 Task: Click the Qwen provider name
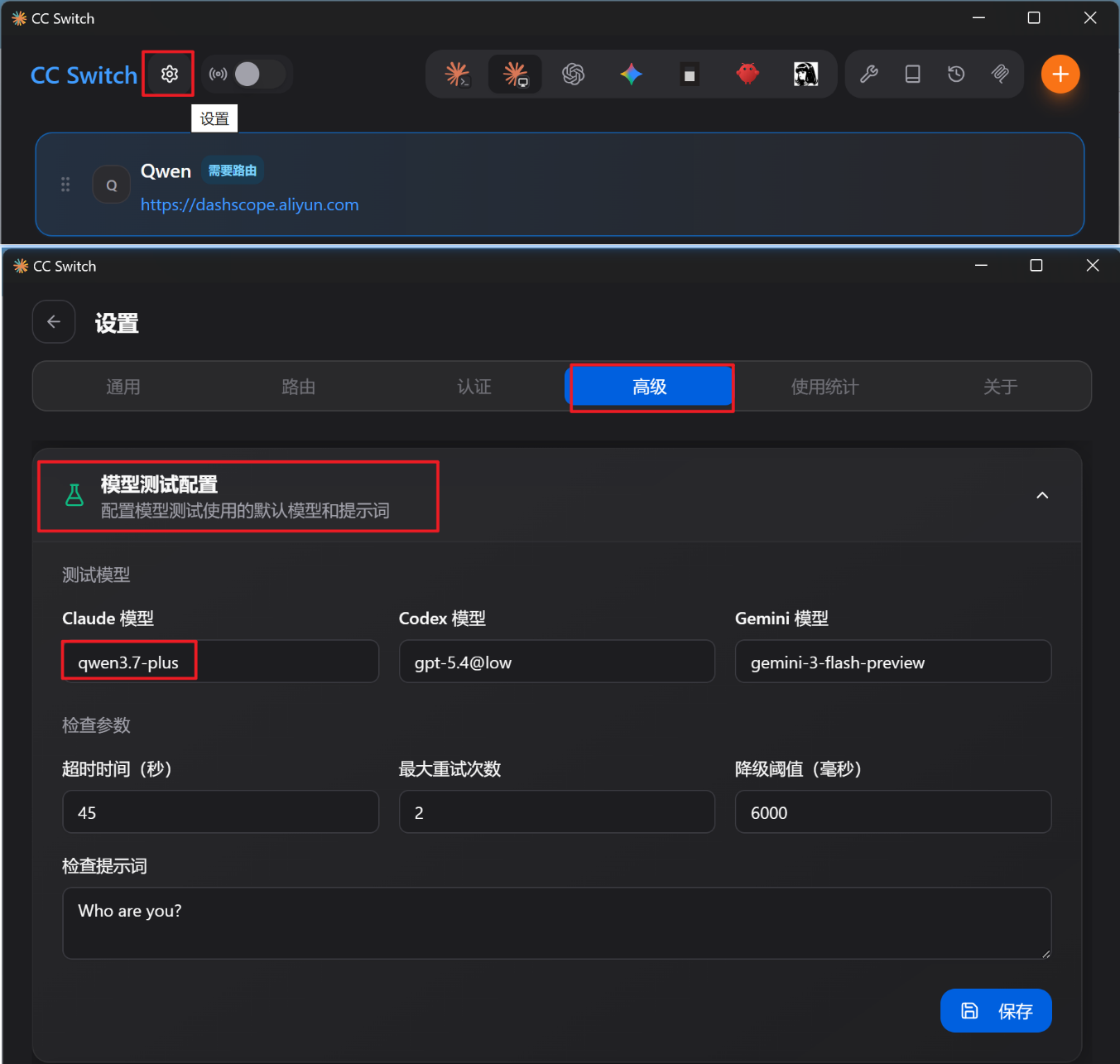(x=166, y=171)
